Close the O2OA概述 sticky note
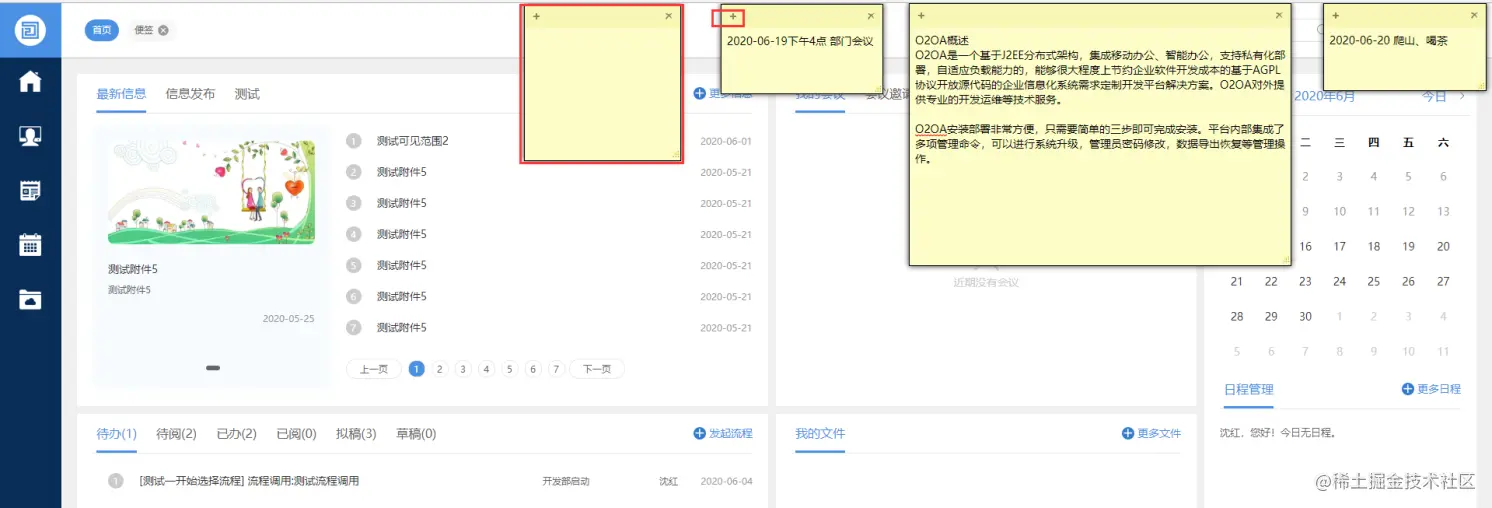 coord(1279,16)
